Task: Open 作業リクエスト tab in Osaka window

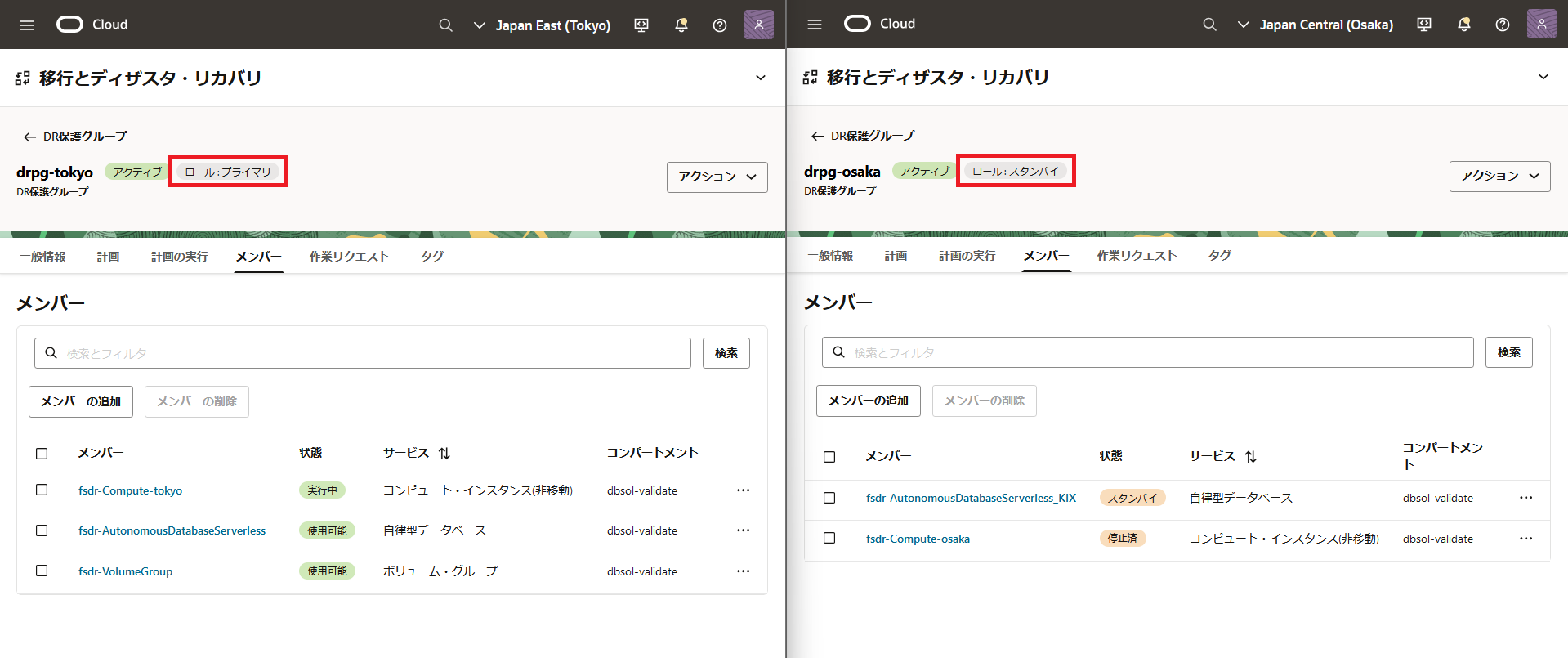Action: 1137,256
